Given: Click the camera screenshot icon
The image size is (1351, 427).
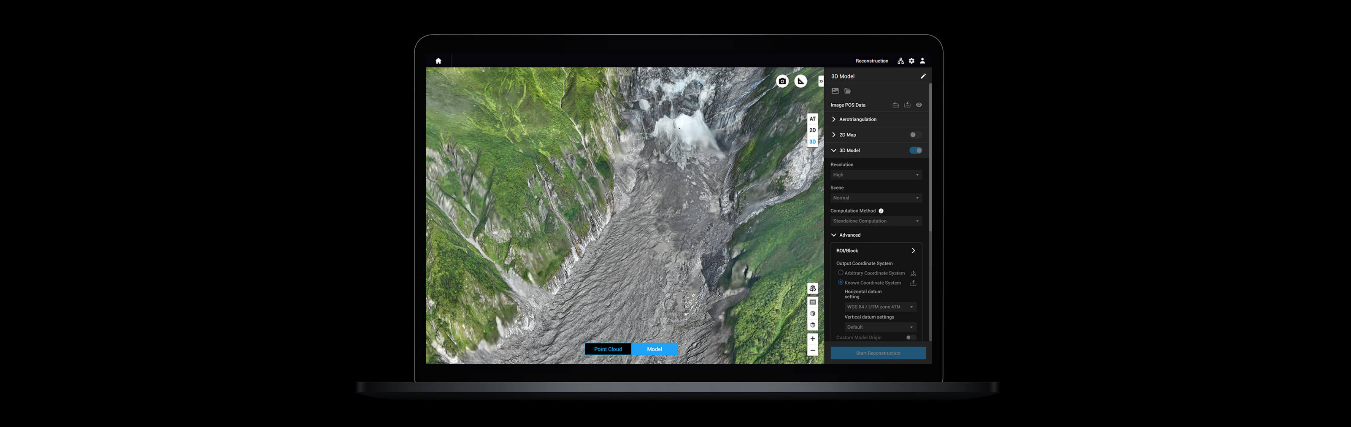Looking at the screenshot, I should pyautogui.click(x=782, y=81).
